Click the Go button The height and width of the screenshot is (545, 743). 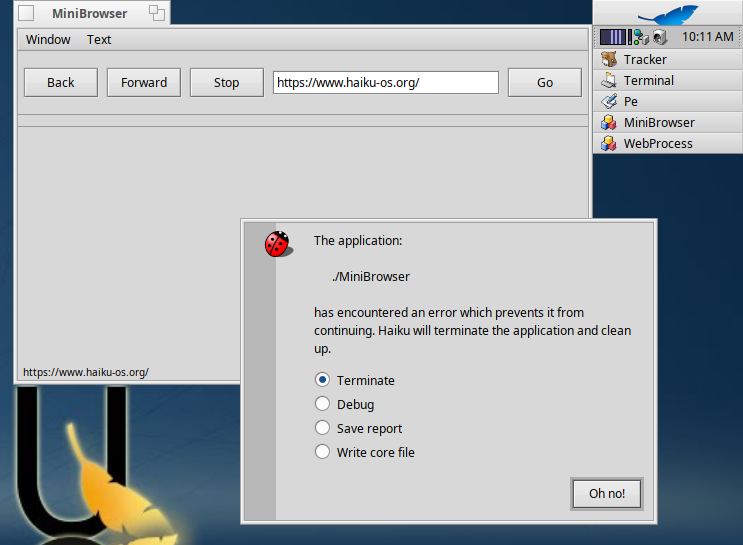click(x=545, y=82)
